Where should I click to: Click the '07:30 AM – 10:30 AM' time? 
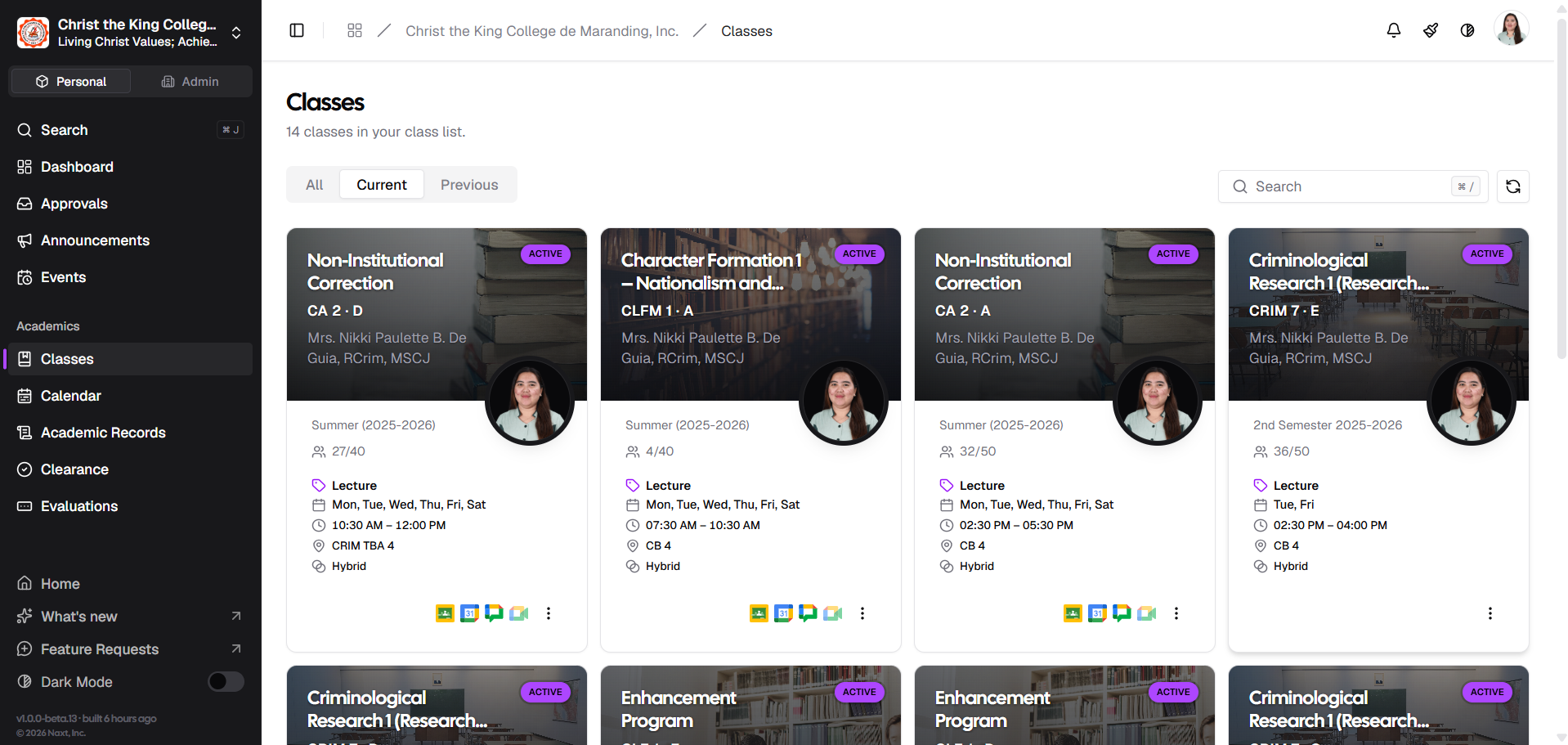pyautogui.click(x=703, y=525)
